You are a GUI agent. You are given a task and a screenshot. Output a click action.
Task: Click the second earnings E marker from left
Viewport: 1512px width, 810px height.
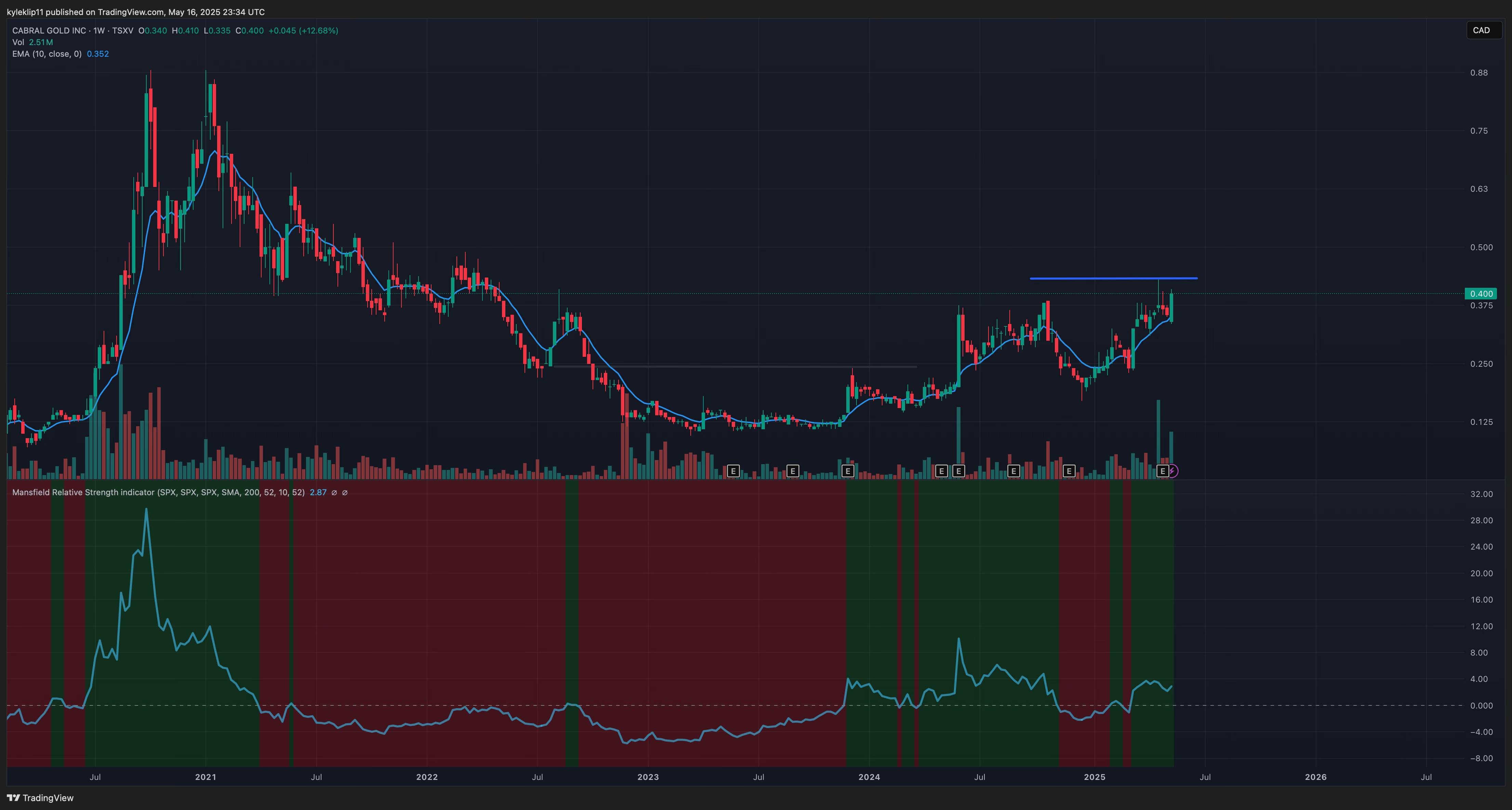(792, 471)
